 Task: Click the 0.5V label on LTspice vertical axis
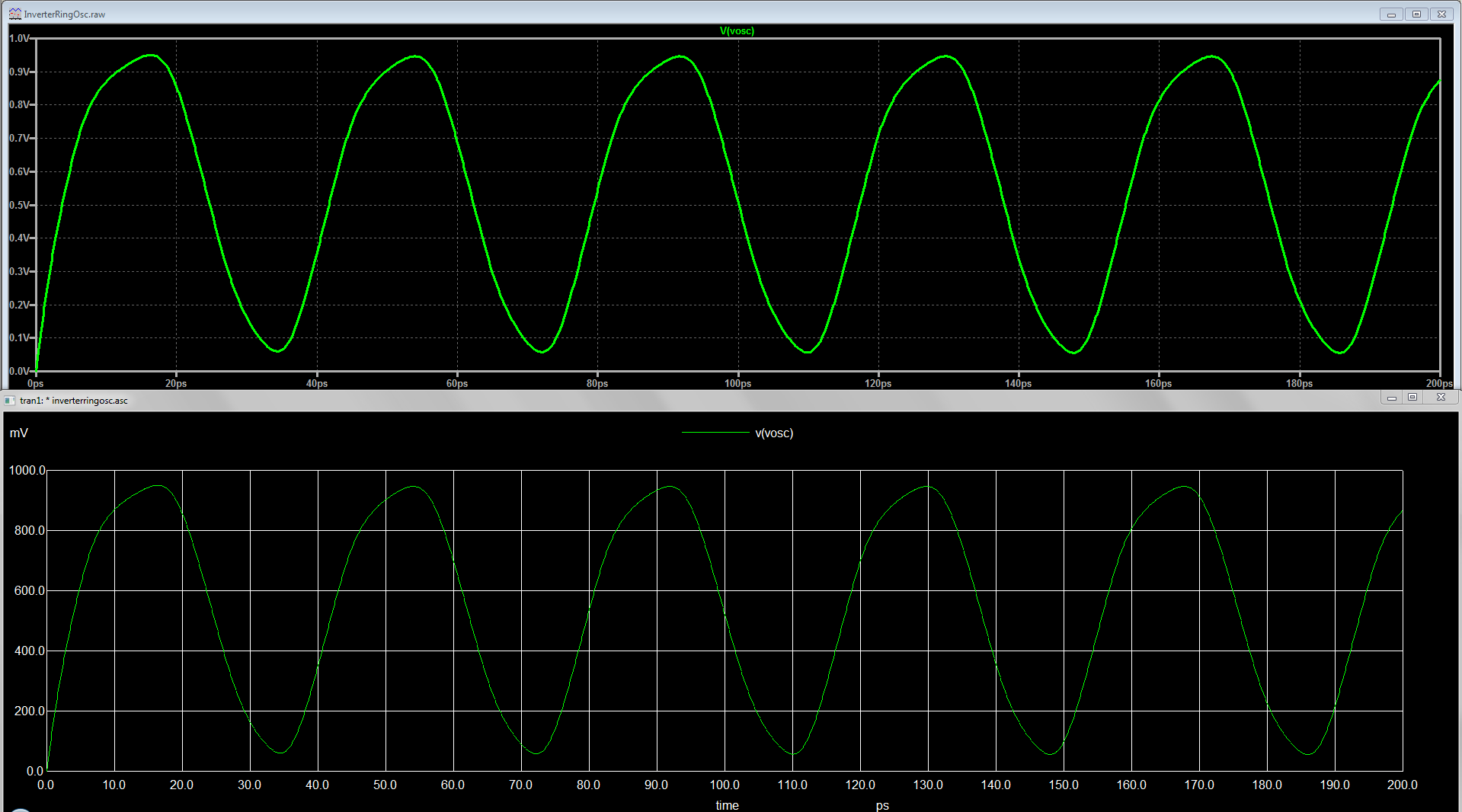click(19, 205)
